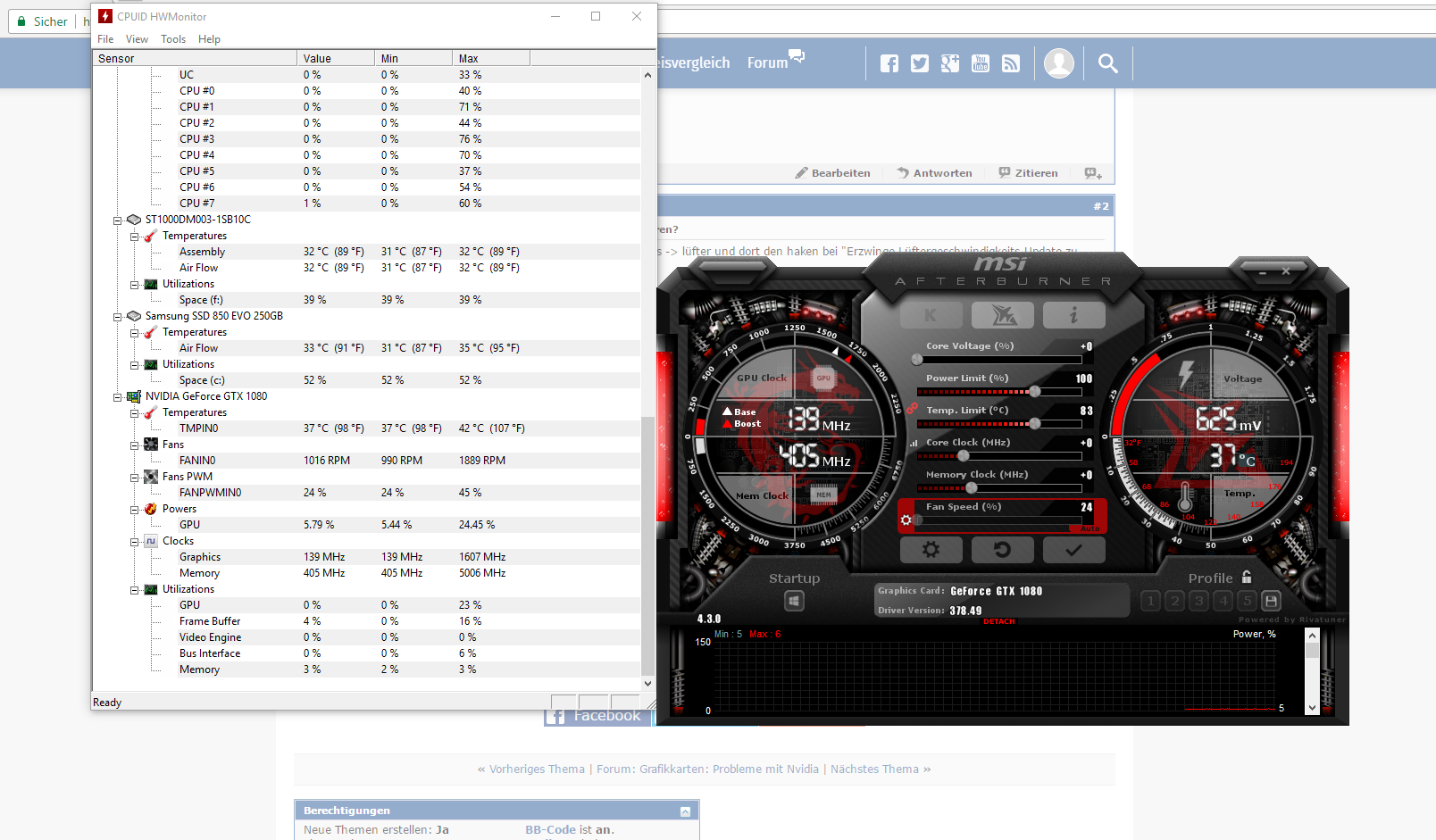Show system information in MSI Afterburner
The image size is (1436, 840).
pyautogui.click(x=1073, y=315)
